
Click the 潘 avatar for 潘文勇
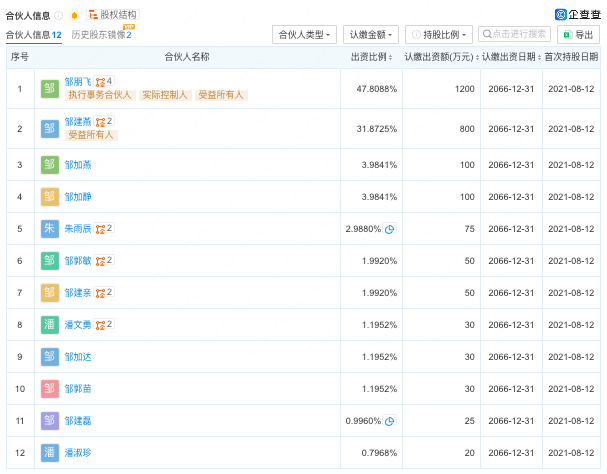coord(50,325)
